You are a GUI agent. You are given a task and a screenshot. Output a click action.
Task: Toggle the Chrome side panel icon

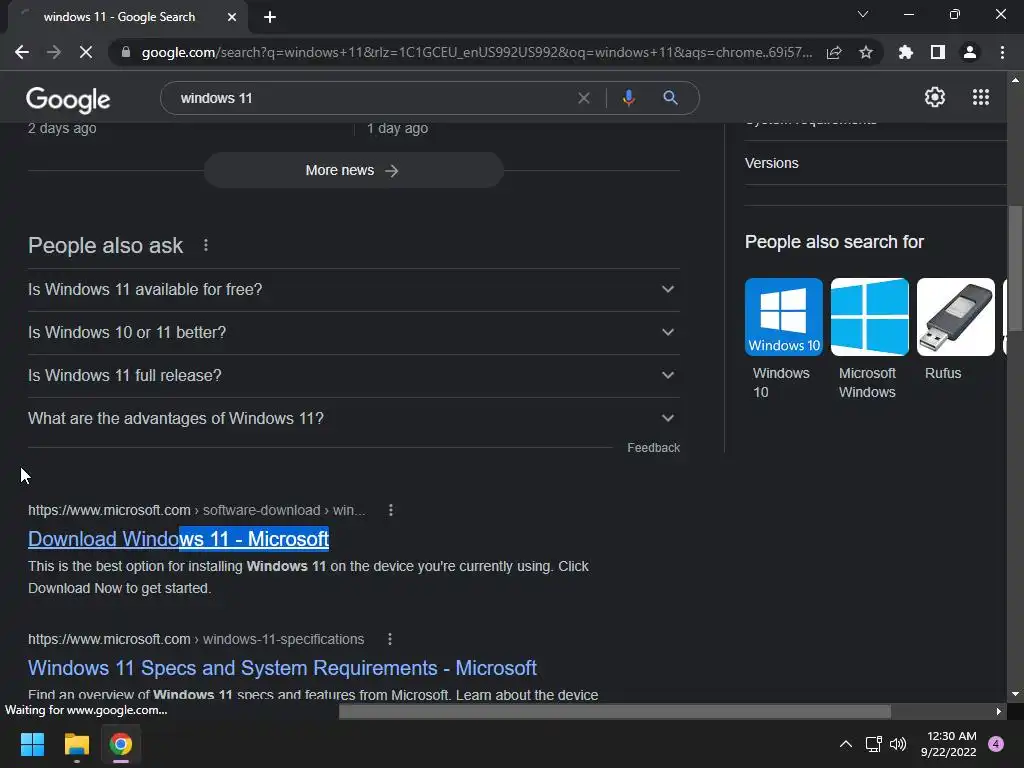(938, 52)
